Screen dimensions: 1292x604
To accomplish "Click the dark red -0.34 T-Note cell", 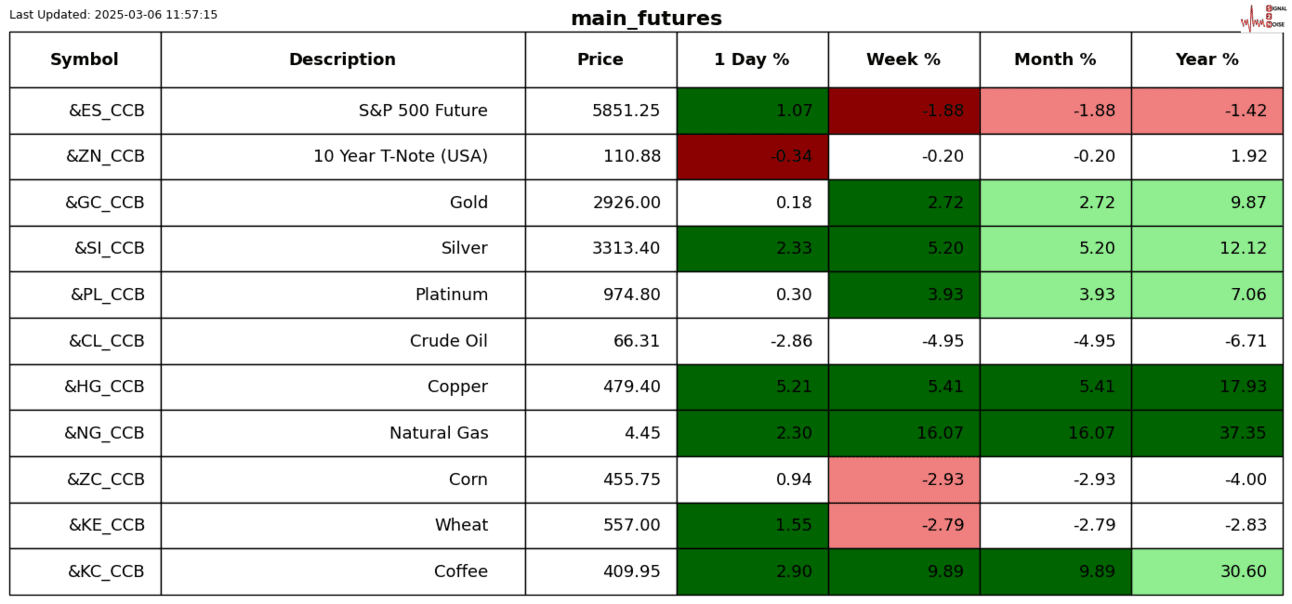I will pyautogui.click(x=752, y=157).
